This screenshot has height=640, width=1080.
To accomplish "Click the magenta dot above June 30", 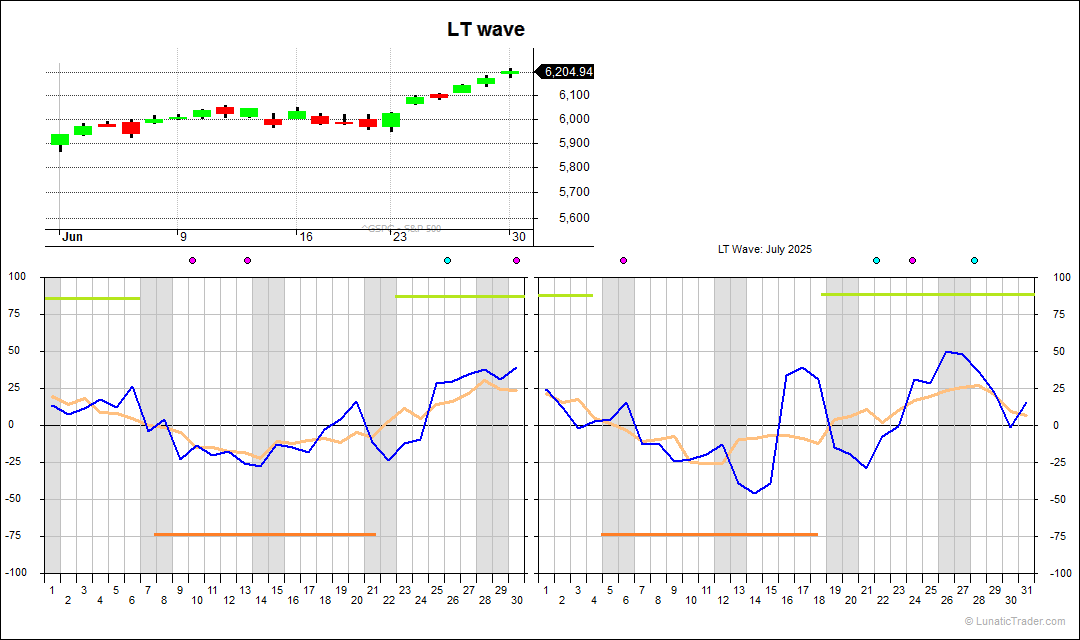I will (x=516, y=261).
